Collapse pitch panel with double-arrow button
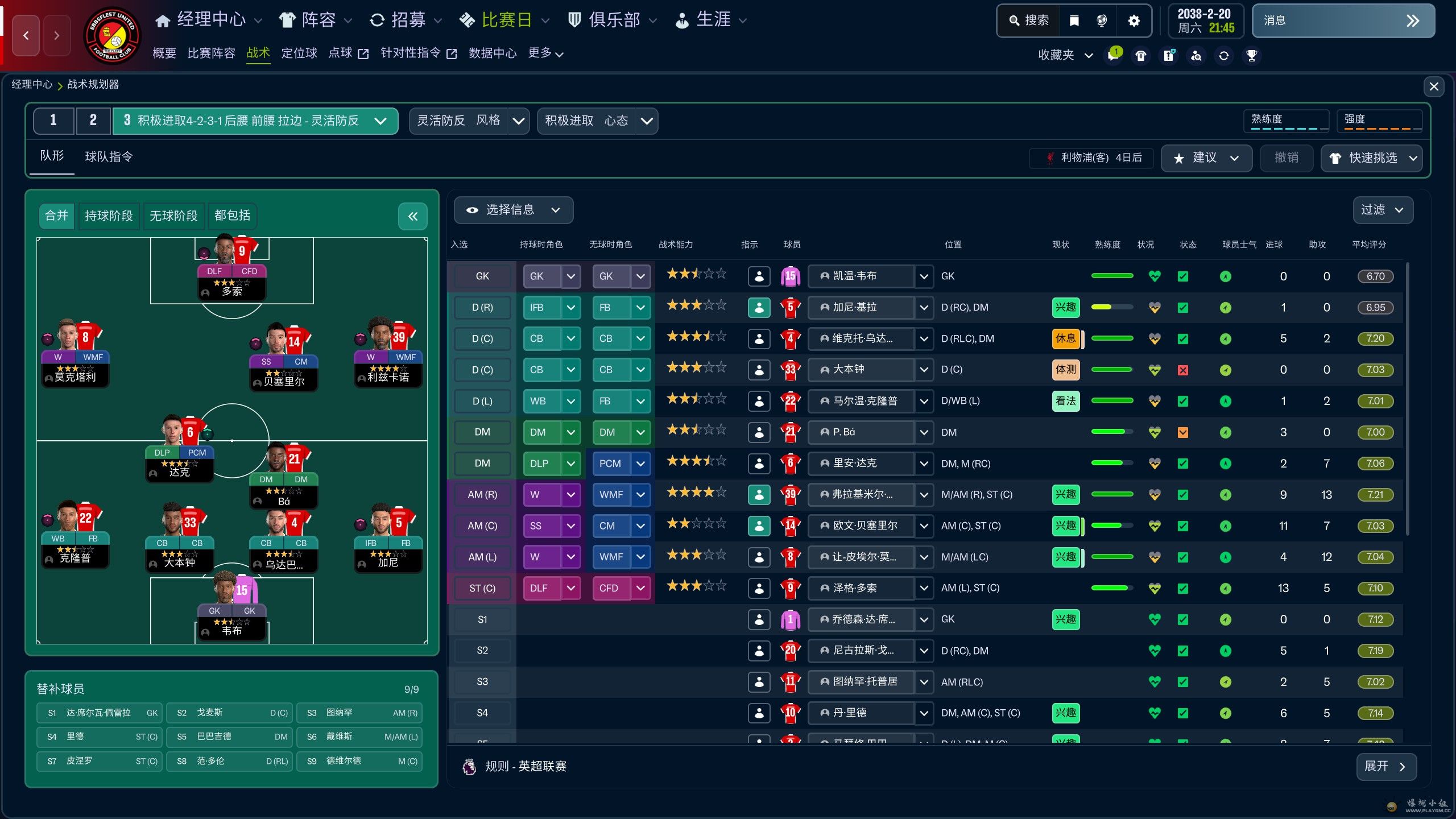 (x=413, y=216)
